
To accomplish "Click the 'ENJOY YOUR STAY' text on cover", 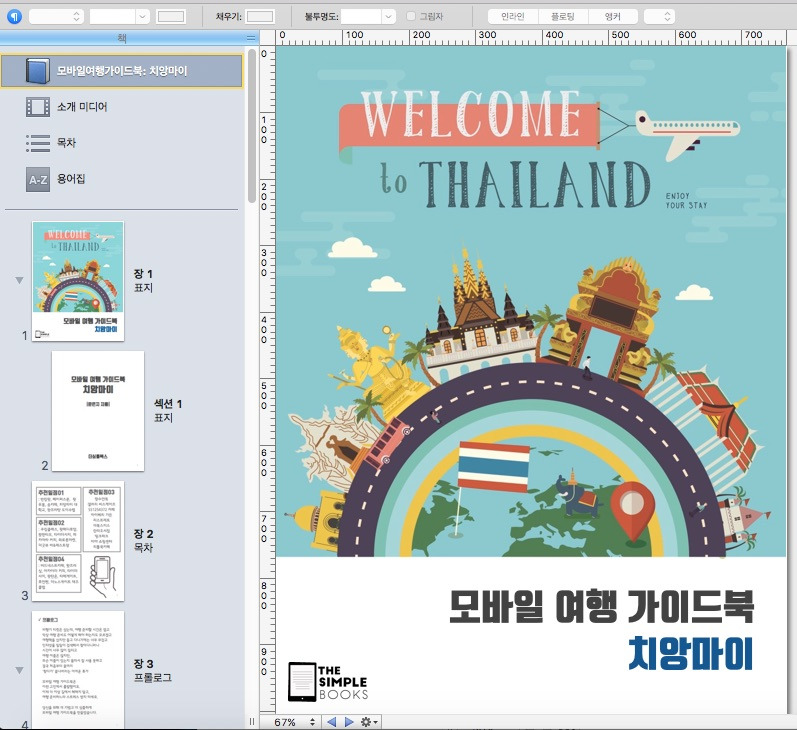I will (686, 201).
